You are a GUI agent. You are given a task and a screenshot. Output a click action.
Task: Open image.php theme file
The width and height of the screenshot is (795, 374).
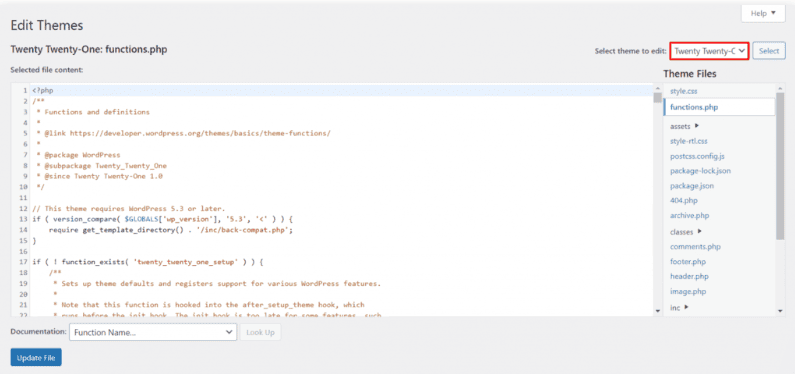pyautogui.click(x=688, y=291)
